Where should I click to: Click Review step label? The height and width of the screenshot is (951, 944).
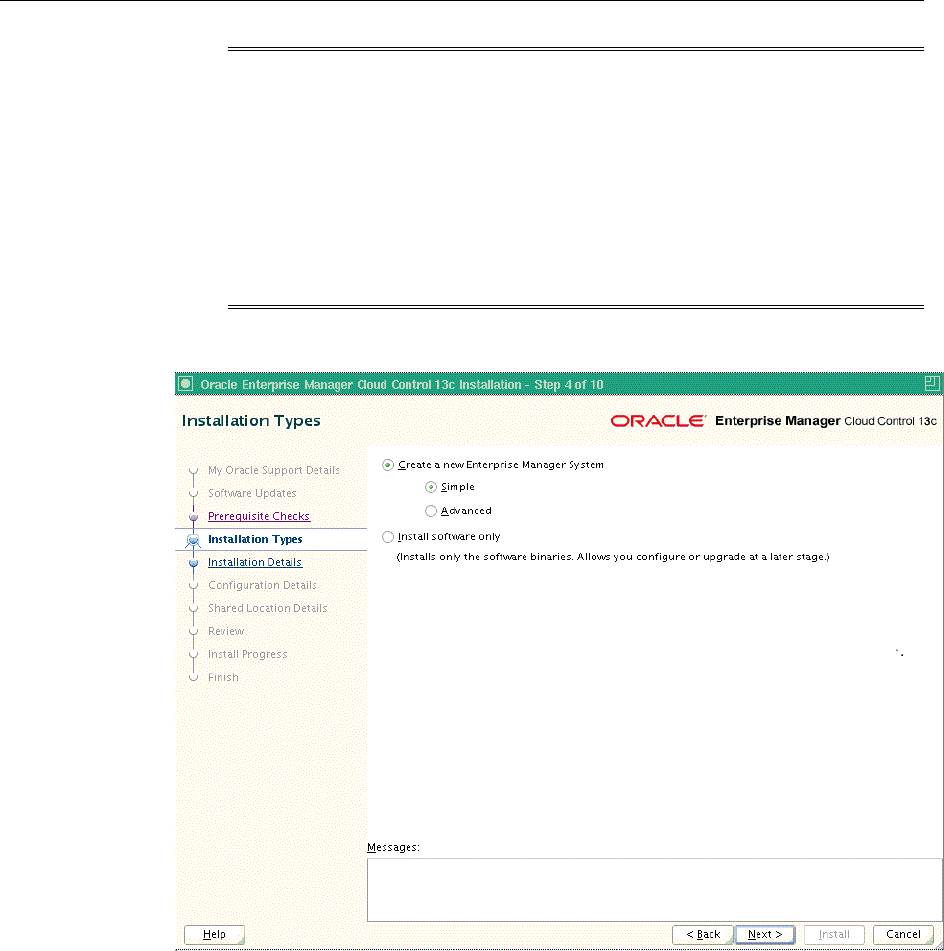coord(226,631)
